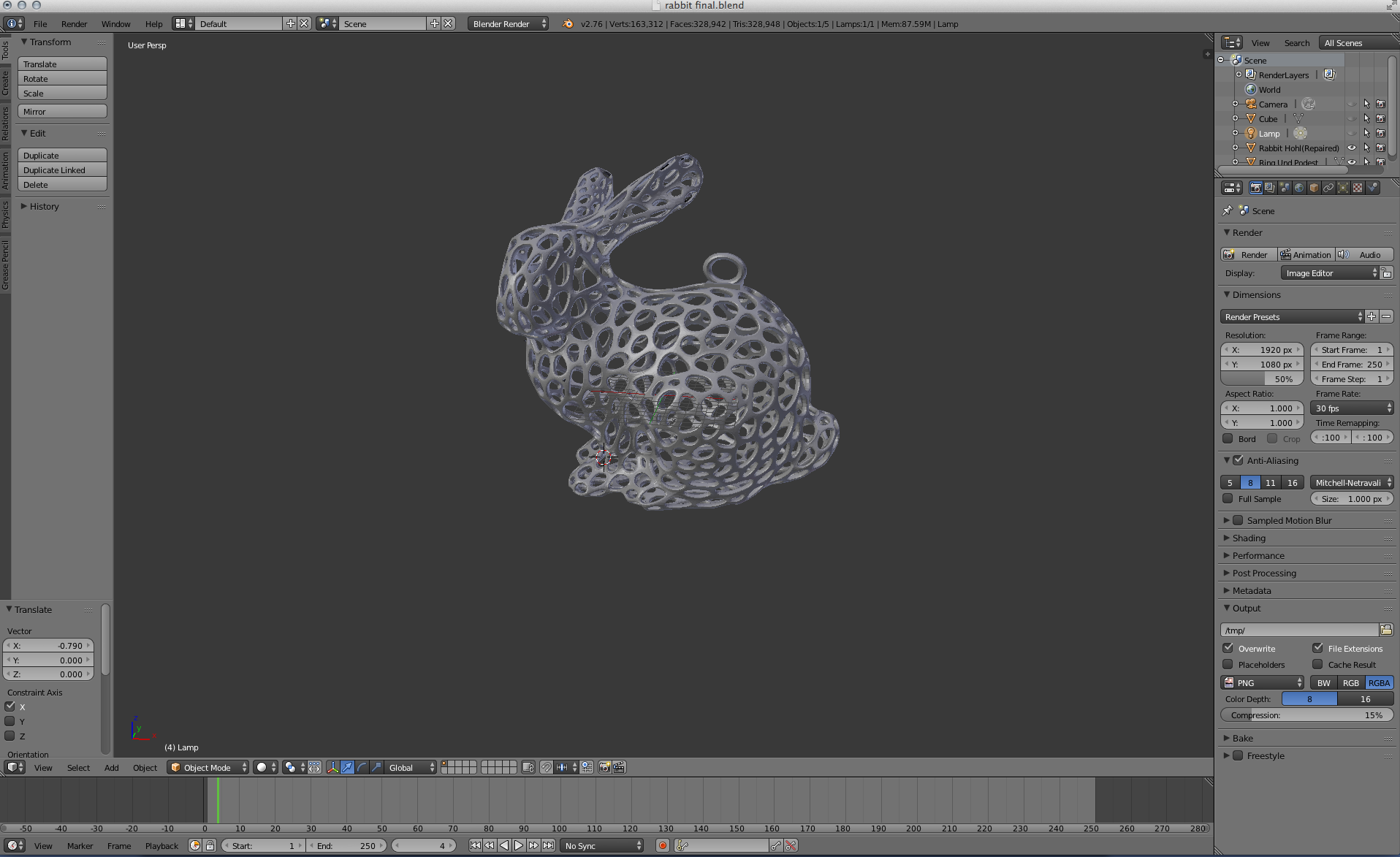This screenshot has width=1400, height=857.
Task: Enable the Placeholders checkbox
Action: pos(1228,664)
